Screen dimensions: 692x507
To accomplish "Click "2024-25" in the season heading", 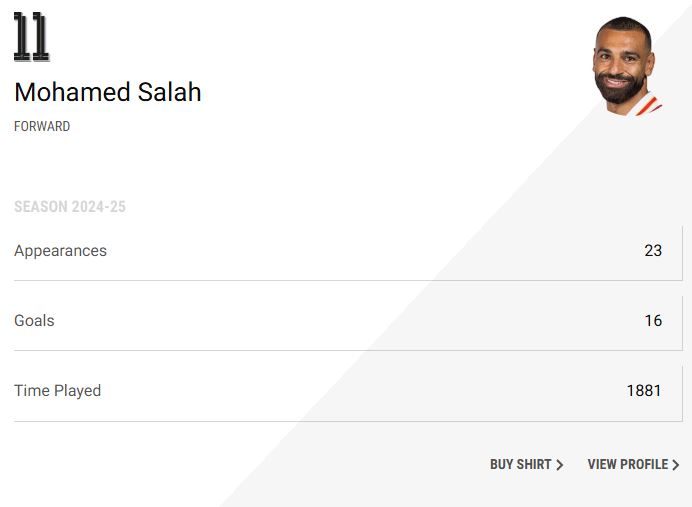I will pos(98,207).
